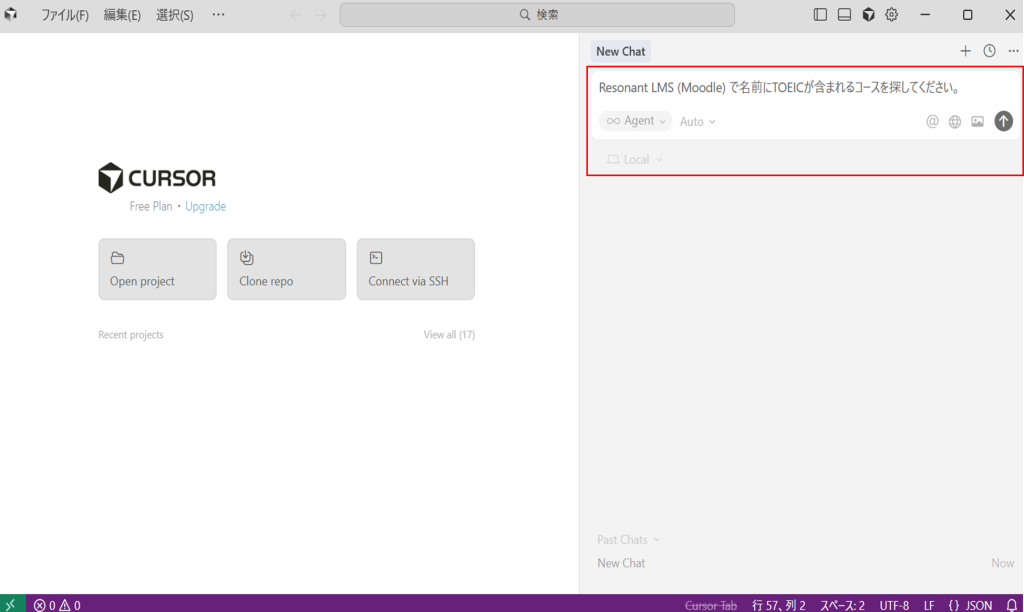Viewport: 1024px width, 612px height.
Task: Expand the Local environment dropdown
Action: pos(635,160)
